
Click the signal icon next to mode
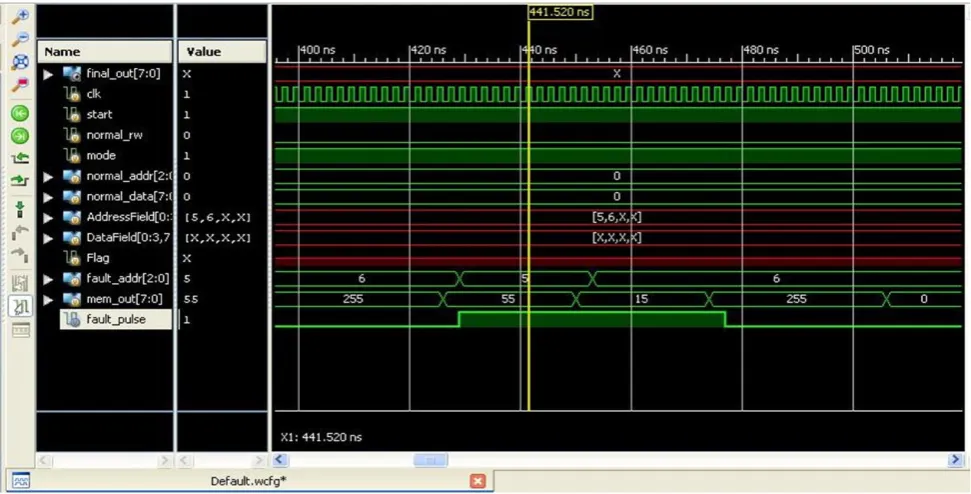click(x=72, y=155)
